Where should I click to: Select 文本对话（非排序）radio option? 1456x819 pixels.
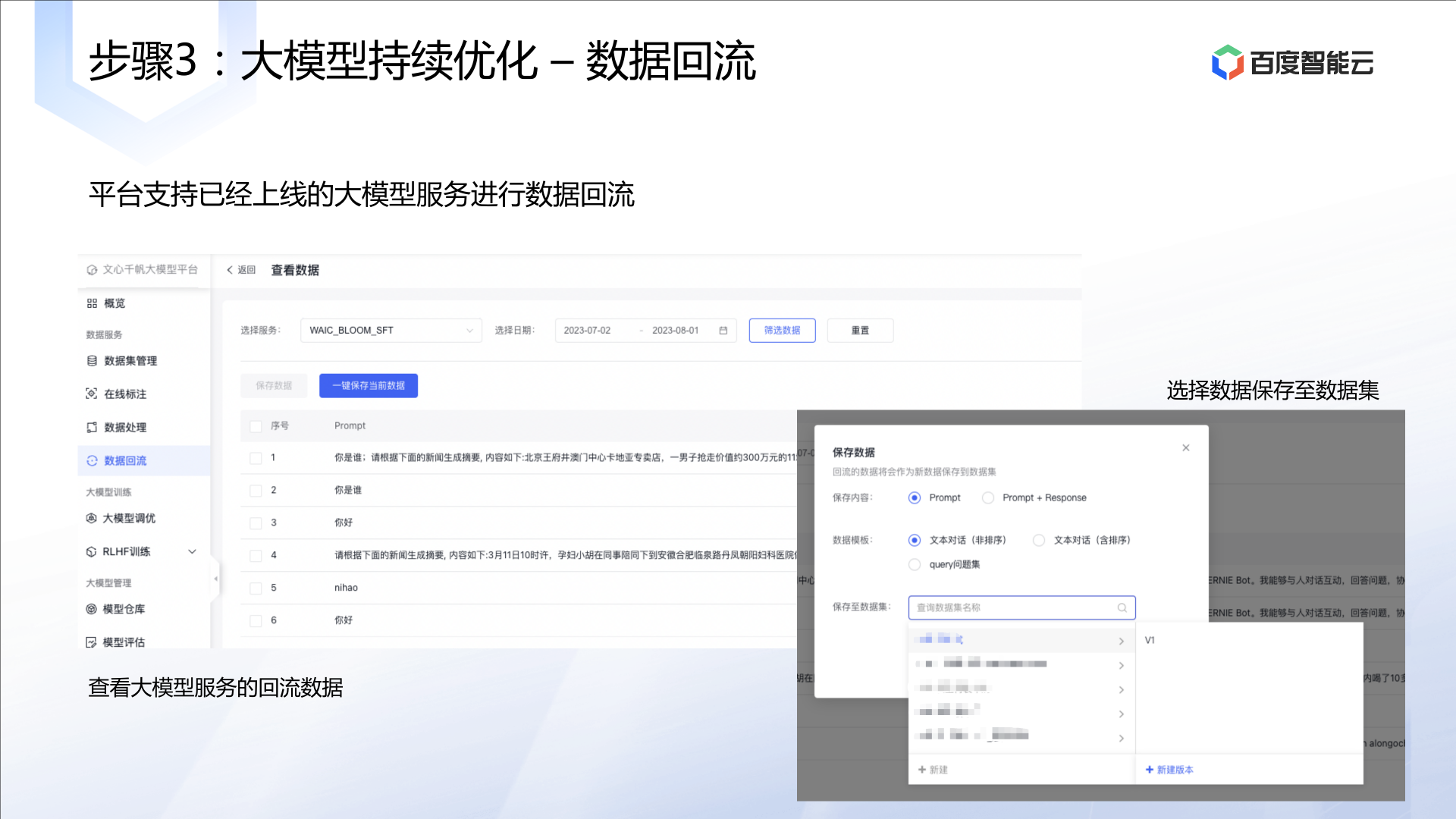pyautogui.click(x=915, y=541)
